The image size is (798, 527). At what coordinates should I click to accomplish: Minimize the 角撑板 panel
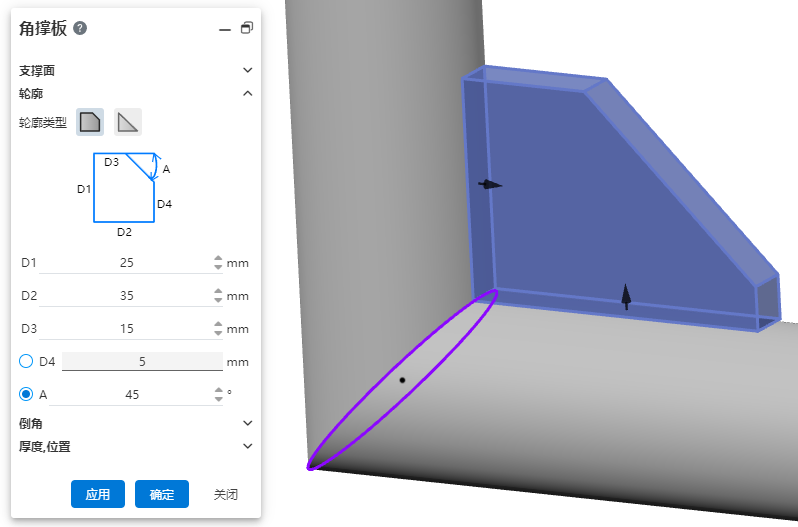click(x=225, y=30)
